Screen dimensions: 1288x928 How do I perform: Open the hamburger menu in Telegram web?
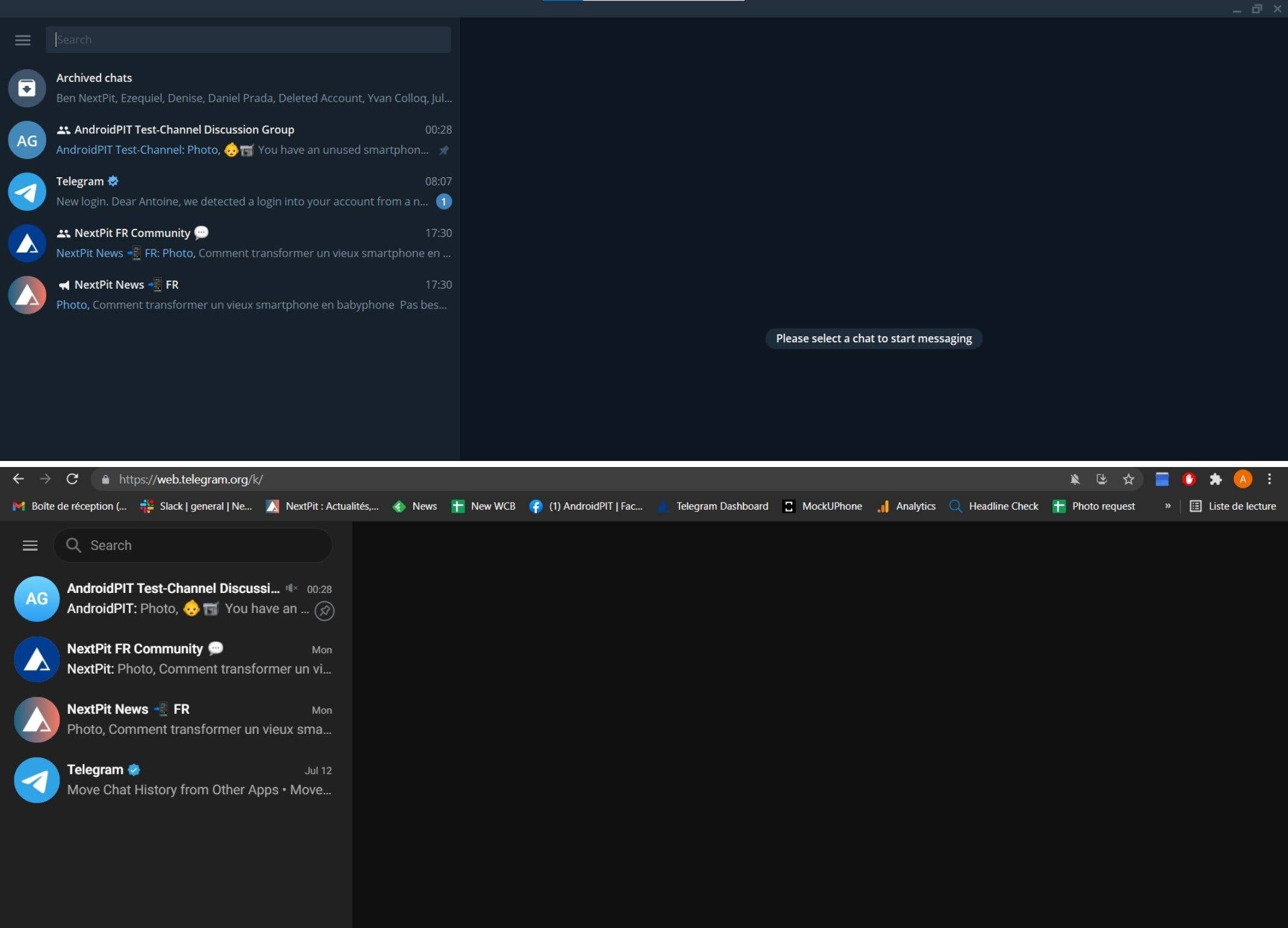[x=30, y=545]
